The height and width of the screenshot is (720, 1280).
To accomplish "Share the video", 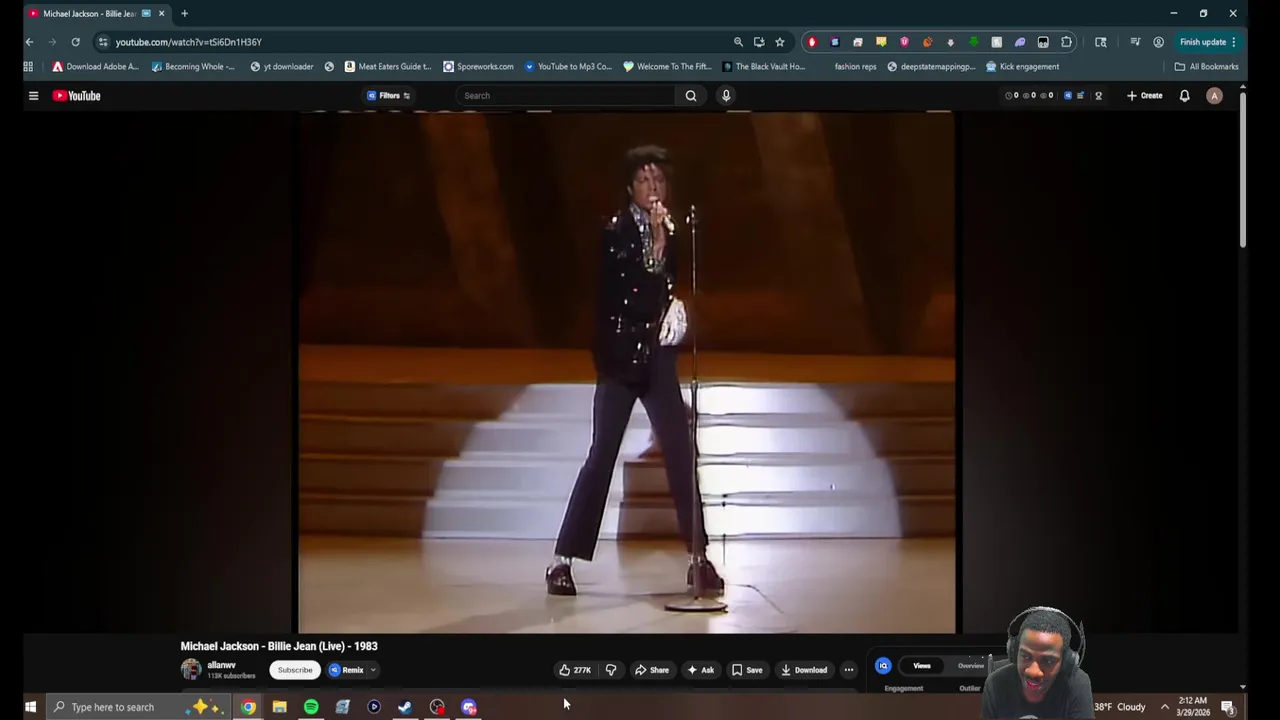I will point(652,670).
